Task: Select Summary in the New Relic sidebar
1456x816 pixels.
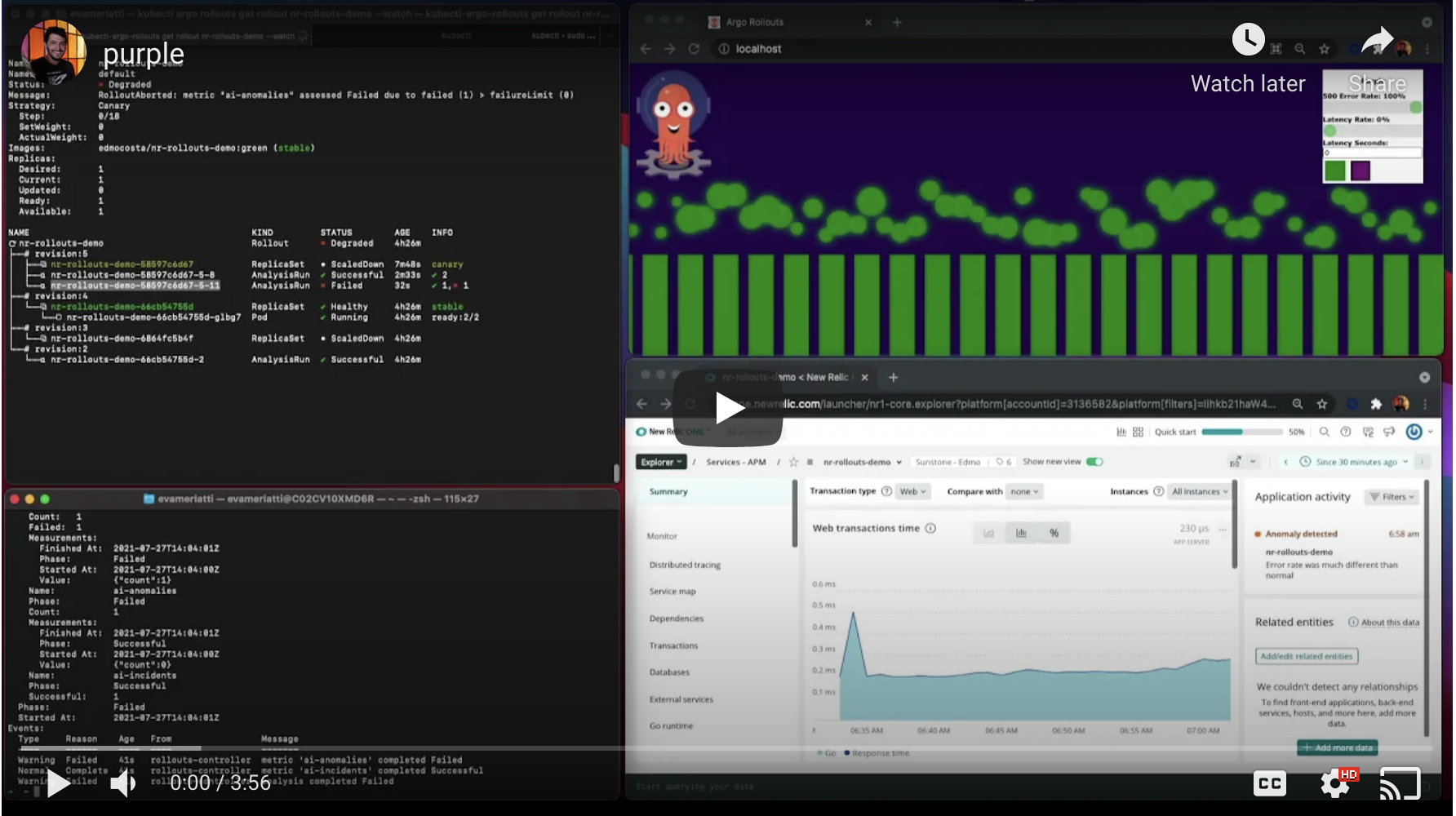Action: click(668, 492)
